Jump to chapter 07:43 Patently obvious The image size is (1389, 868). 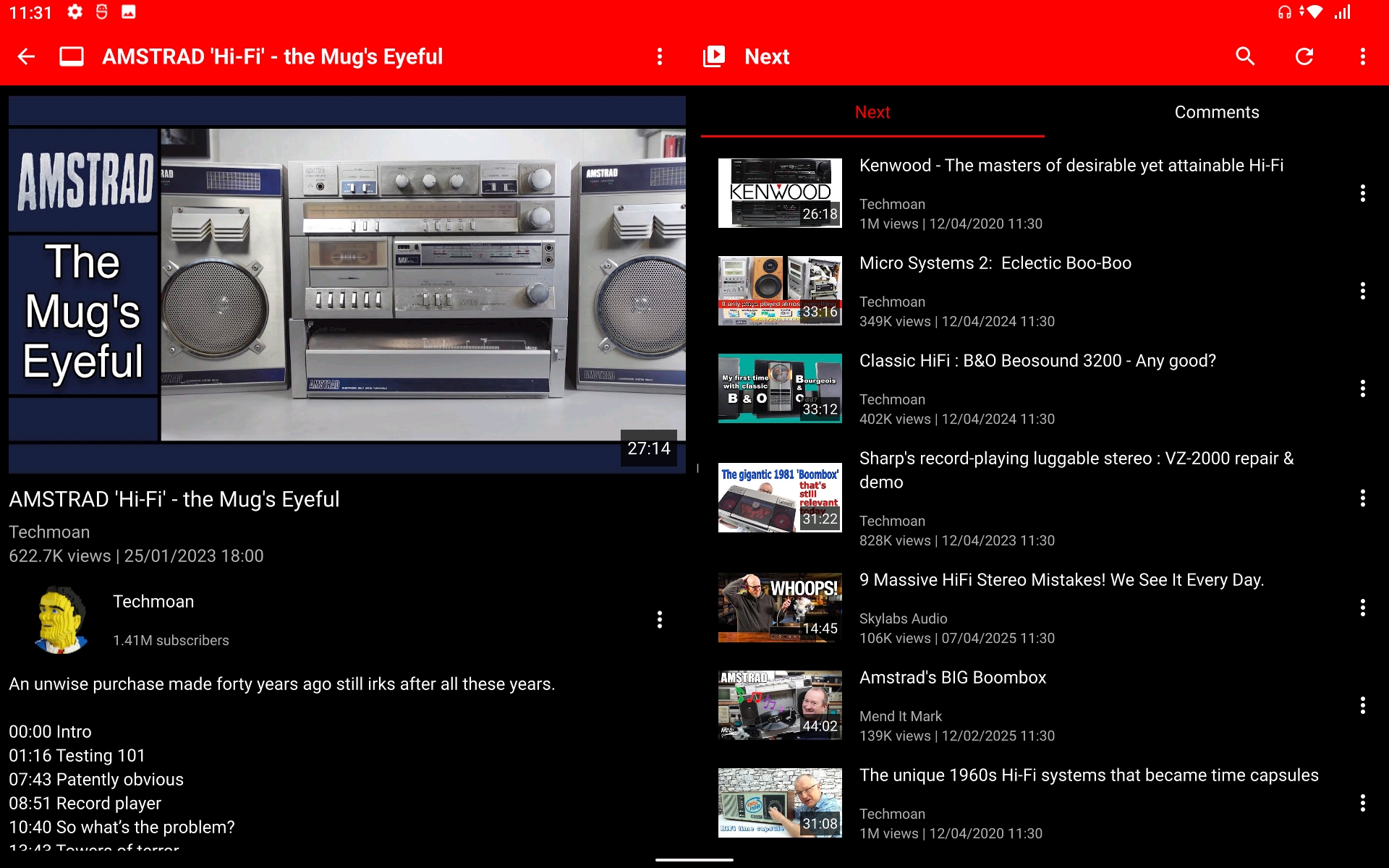tap(96, 780)
